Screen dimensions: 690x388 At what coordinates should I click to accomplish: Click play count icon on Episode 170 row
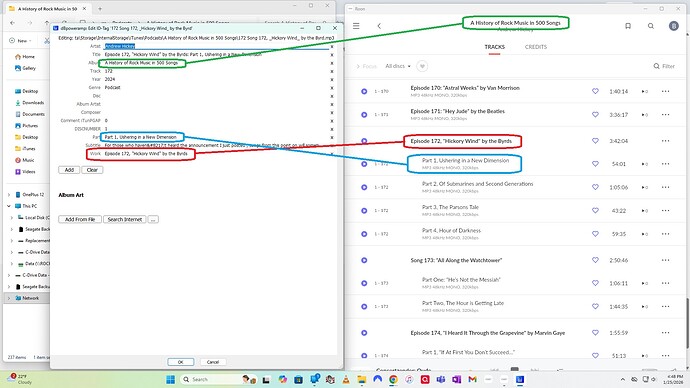[644, 92]
